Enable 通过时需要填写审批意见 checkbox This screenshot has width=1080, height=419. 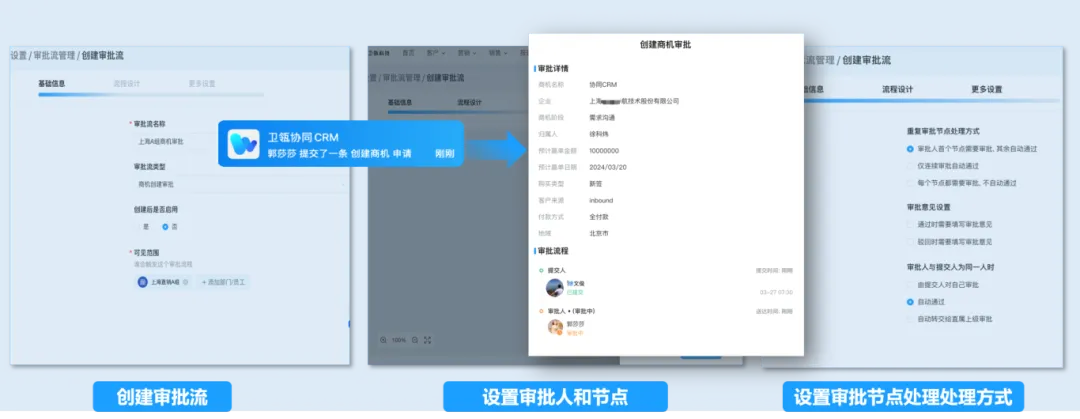(909, 224)
